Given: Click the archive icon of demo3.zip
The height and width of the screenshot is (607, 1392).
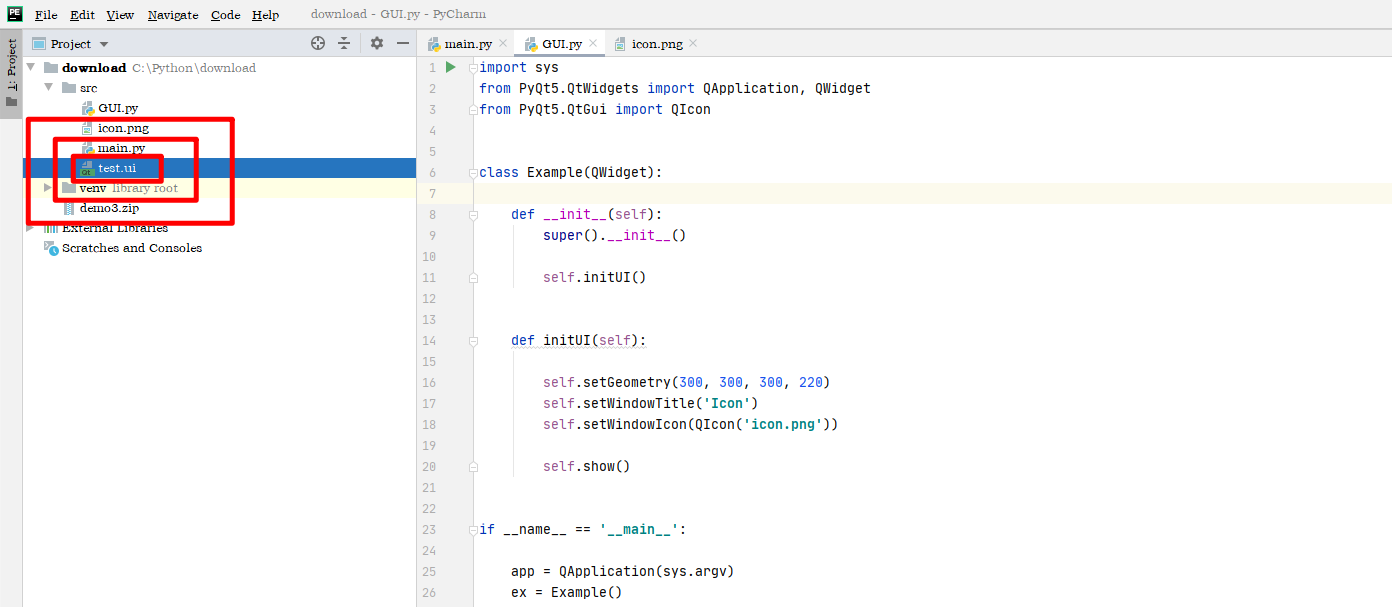Looking at the screenshot, I should pos(69,208).
